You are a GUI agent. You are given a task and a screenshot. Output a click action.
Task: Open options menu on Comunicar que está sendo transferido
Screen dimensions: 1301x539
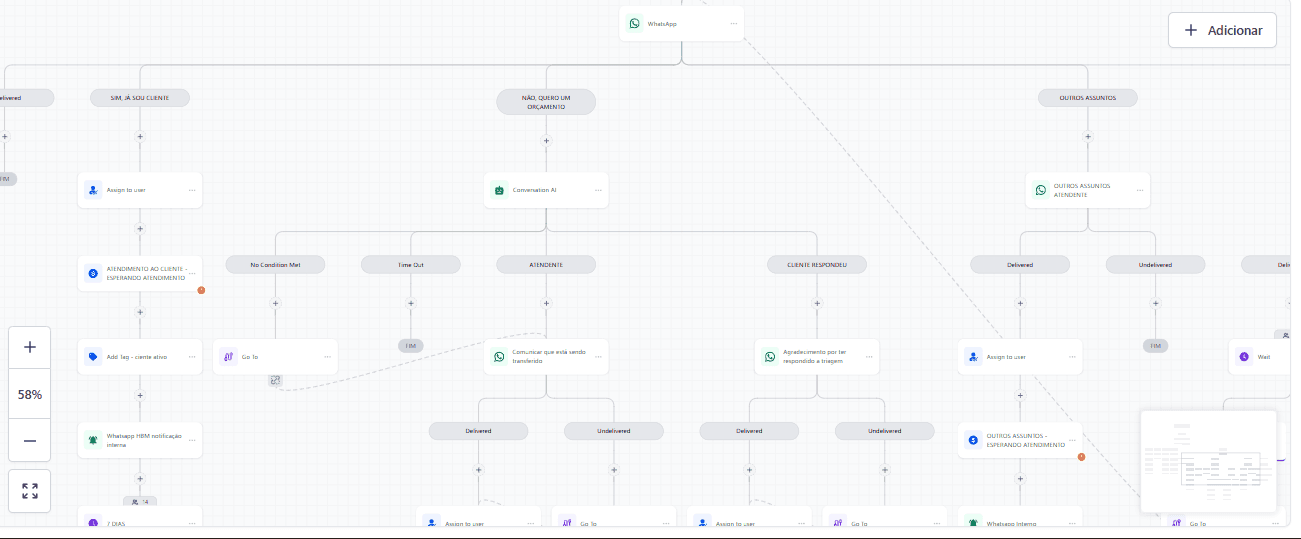[x=598, y=357]
